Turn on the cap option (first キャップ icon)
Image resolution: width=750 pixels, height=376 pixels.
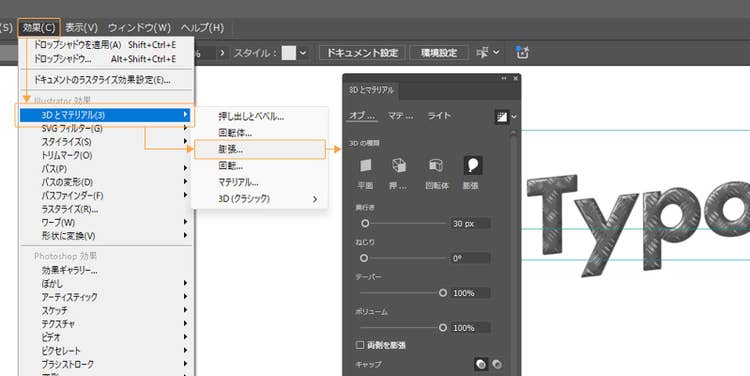point(481,365)
